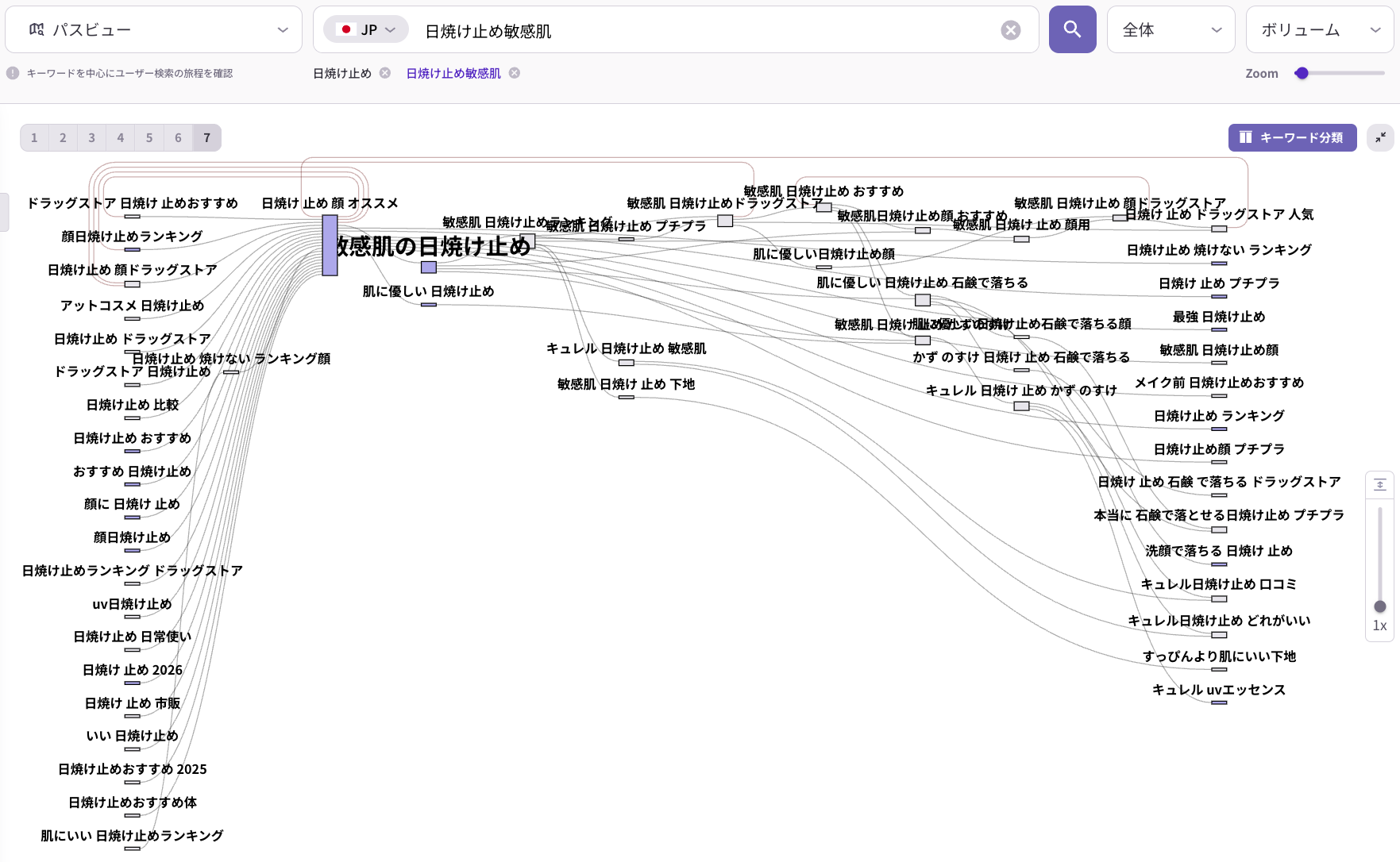Click the fit-to-height icon above the 1x slider
This screenshot has height=862, width=1400.
1380,483
